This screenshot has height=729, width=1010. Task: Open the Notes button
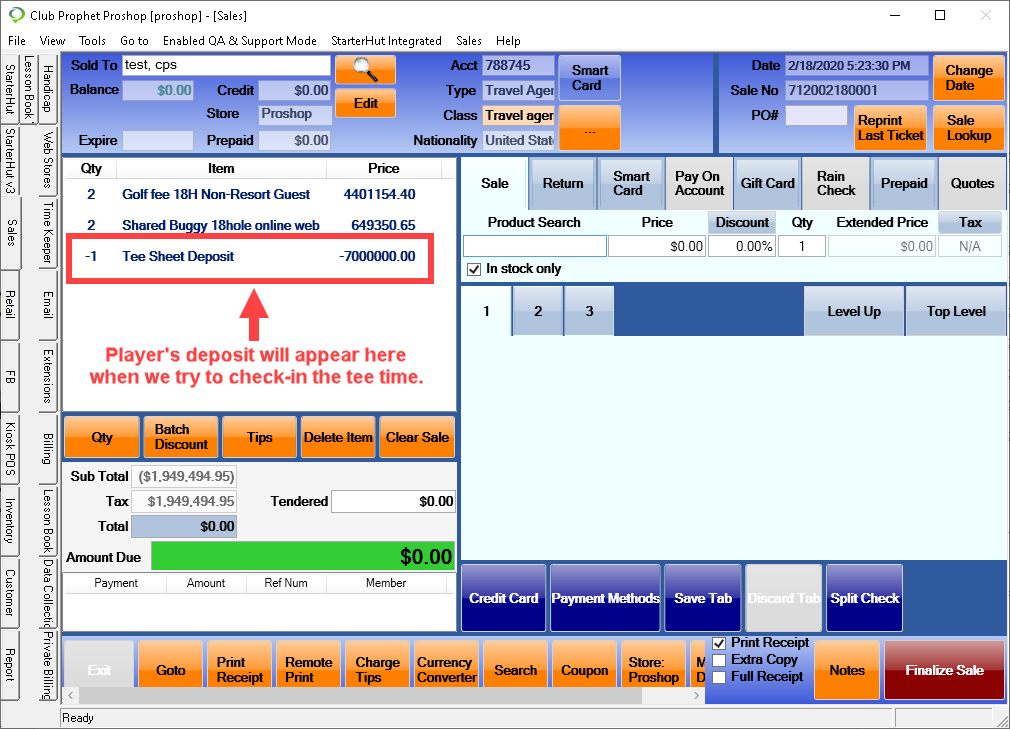(x=846, y=670)
